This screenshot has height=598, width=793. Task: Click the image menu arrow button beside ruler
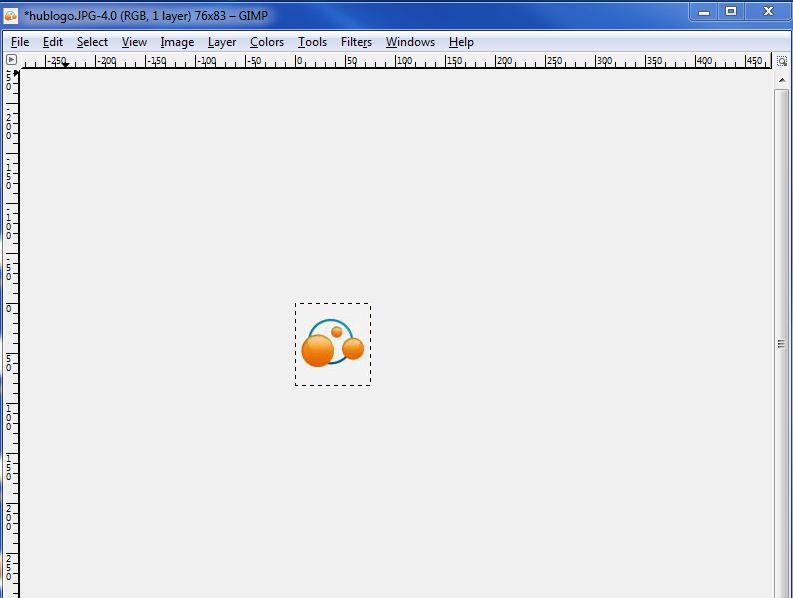click(11, 60)
